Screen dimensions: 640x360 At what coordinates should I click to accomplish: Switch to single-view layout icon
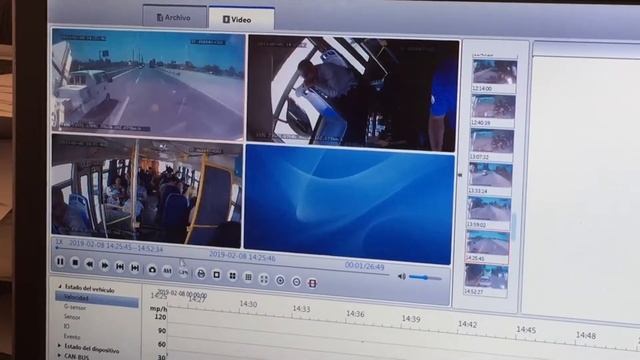click(x=217, y=275)
